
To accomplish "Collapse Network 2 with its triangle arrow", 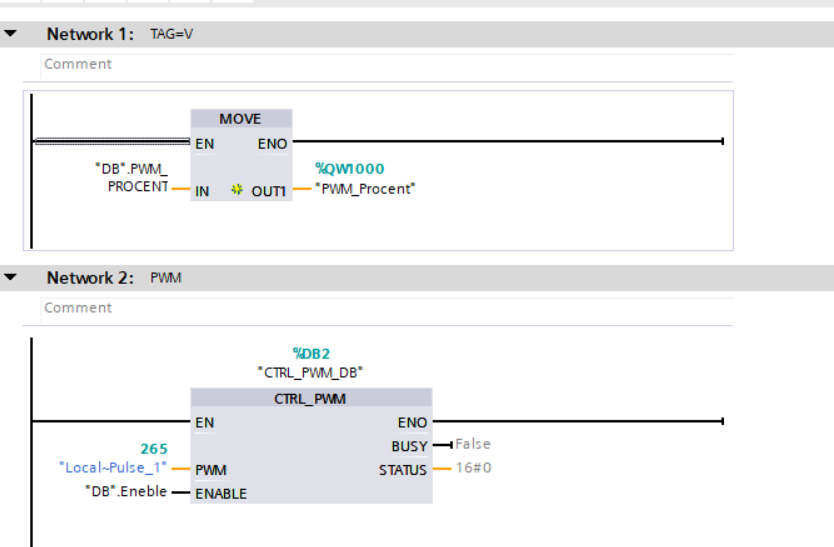I will tap(11, 277).
